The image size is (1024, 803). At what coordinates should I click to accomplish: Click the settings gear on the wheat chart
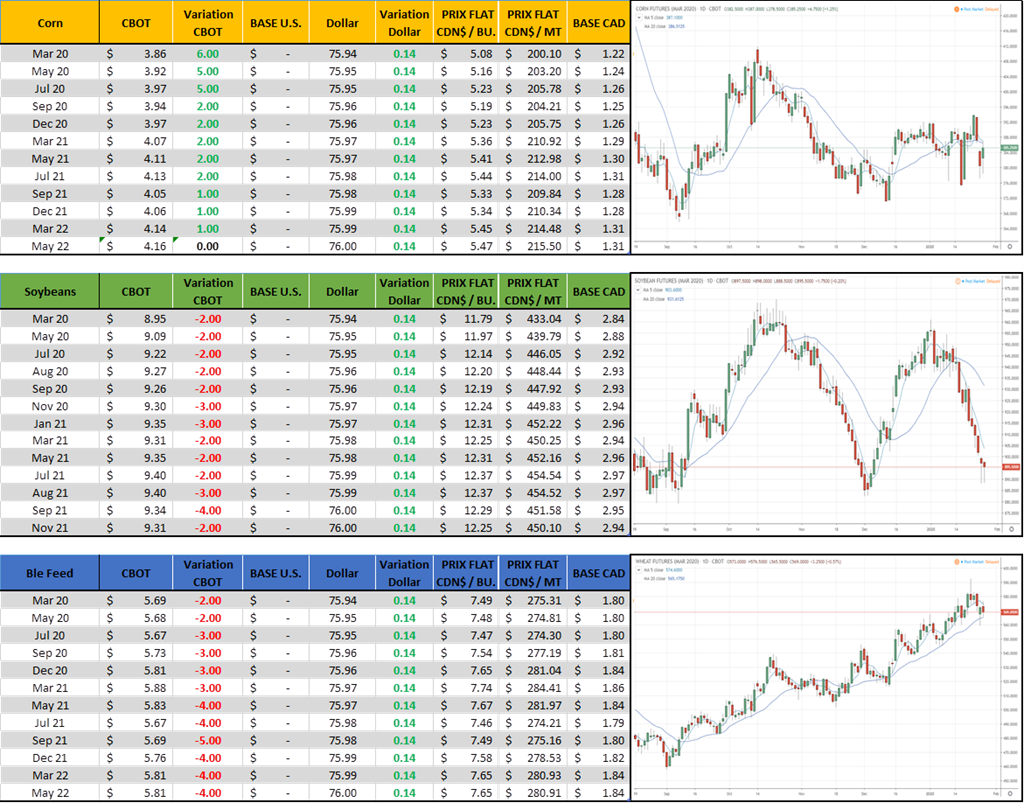(1010, 792)
